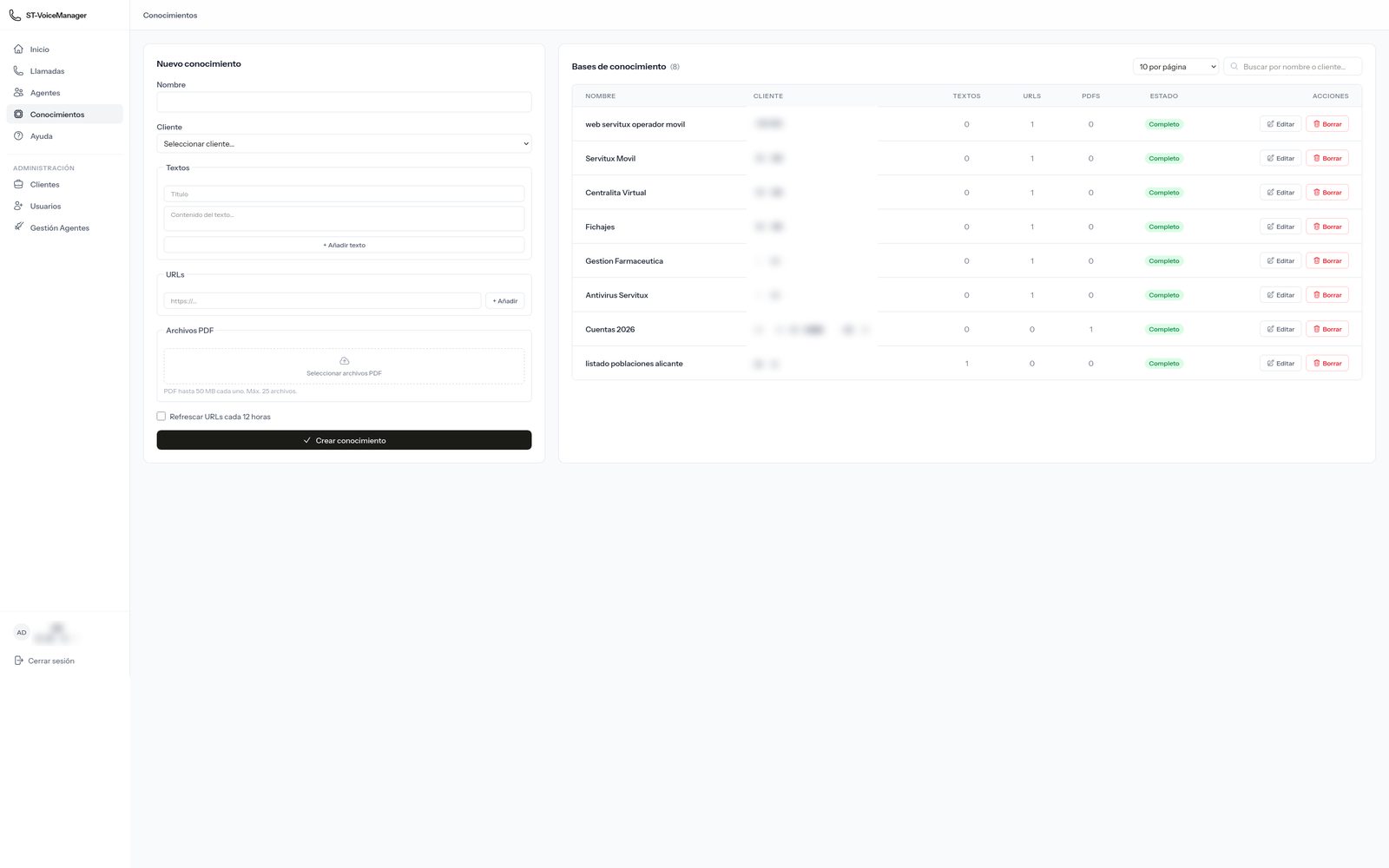Click the Gestión Agentes rocket icon
The height and width of the screenshot is (868, 1389).
coord(18,227)
